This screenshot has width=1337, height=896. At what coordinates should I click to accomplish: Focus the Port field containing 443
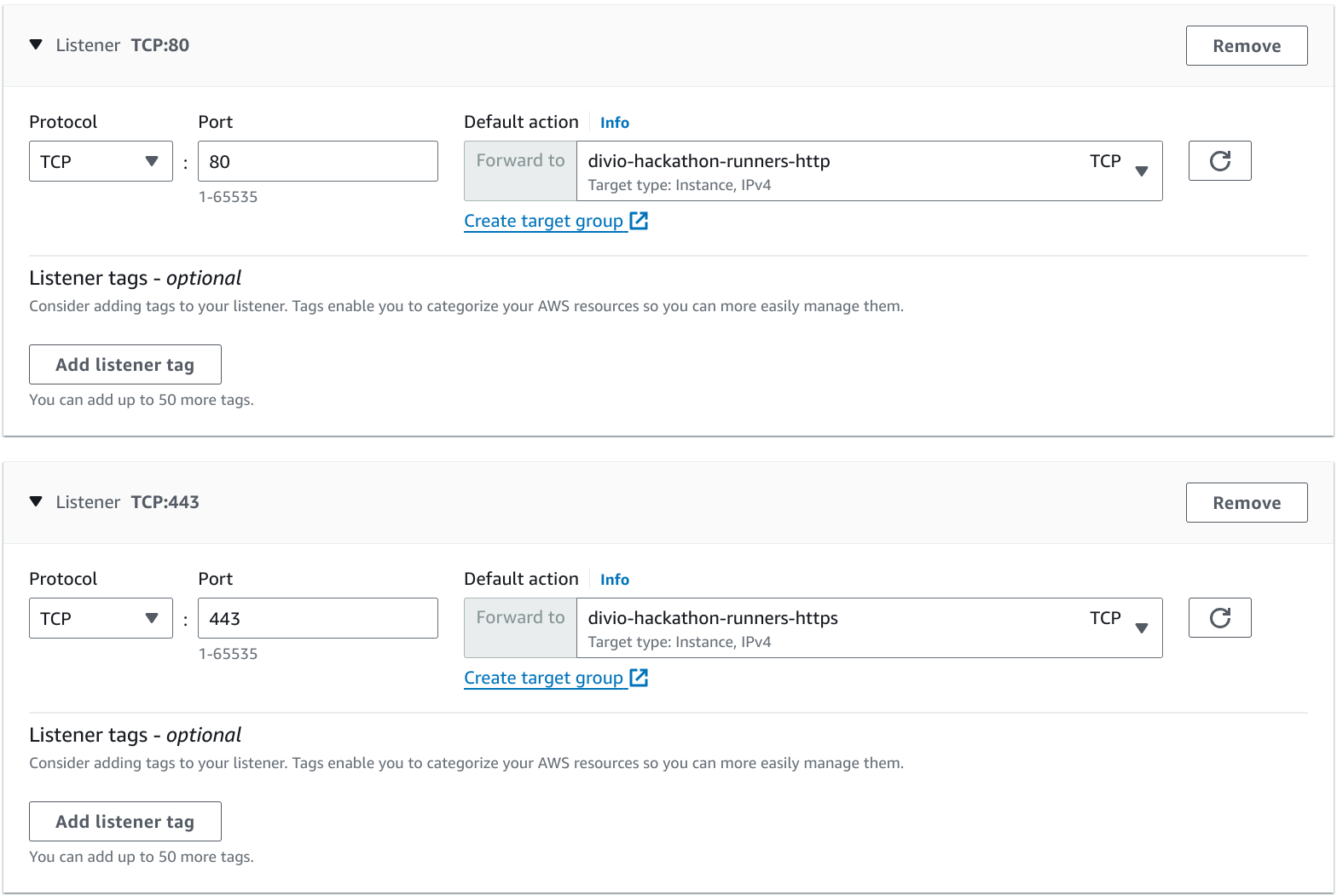pos(317,619)
